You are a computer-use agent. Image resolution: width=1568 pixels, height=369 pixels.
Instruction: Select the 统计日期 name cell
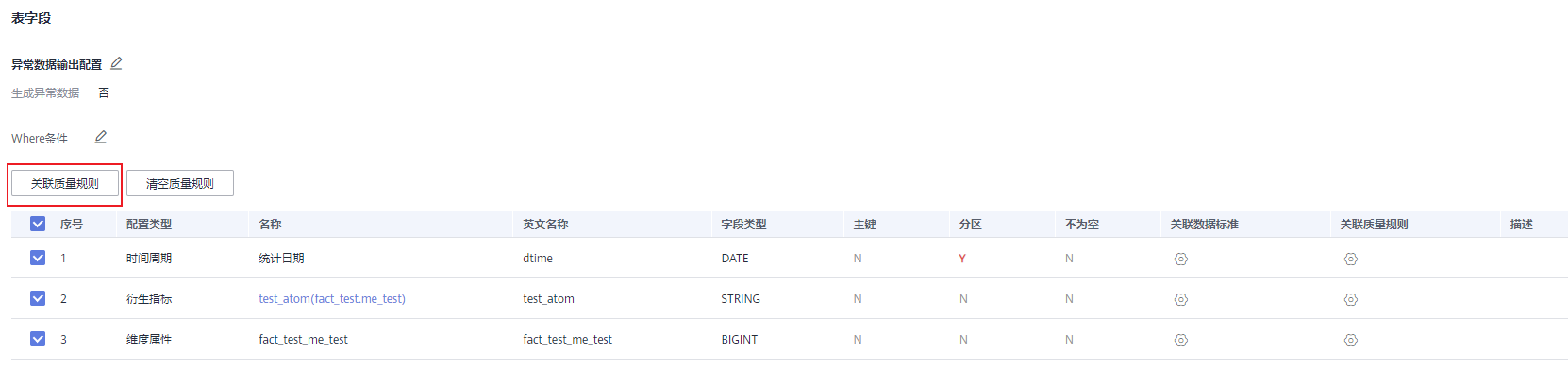click(x=281, y=259)
